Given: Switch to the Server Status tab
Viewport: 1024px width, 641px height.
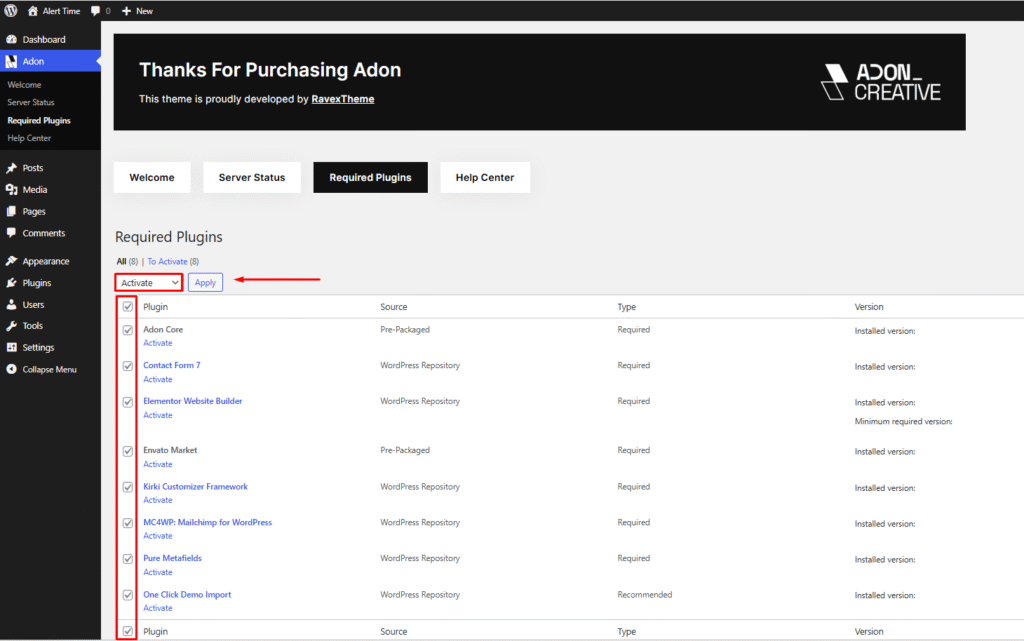Looking at the screenshot, I should click(252, 178).
